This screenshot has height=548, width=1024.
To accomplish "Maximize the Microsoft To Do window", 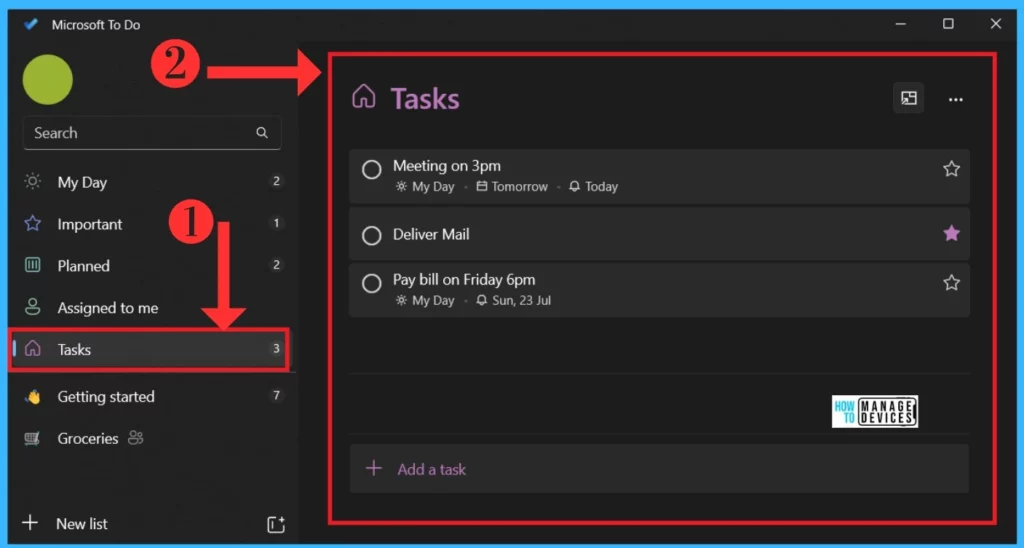I will click(x=948, y=24).
